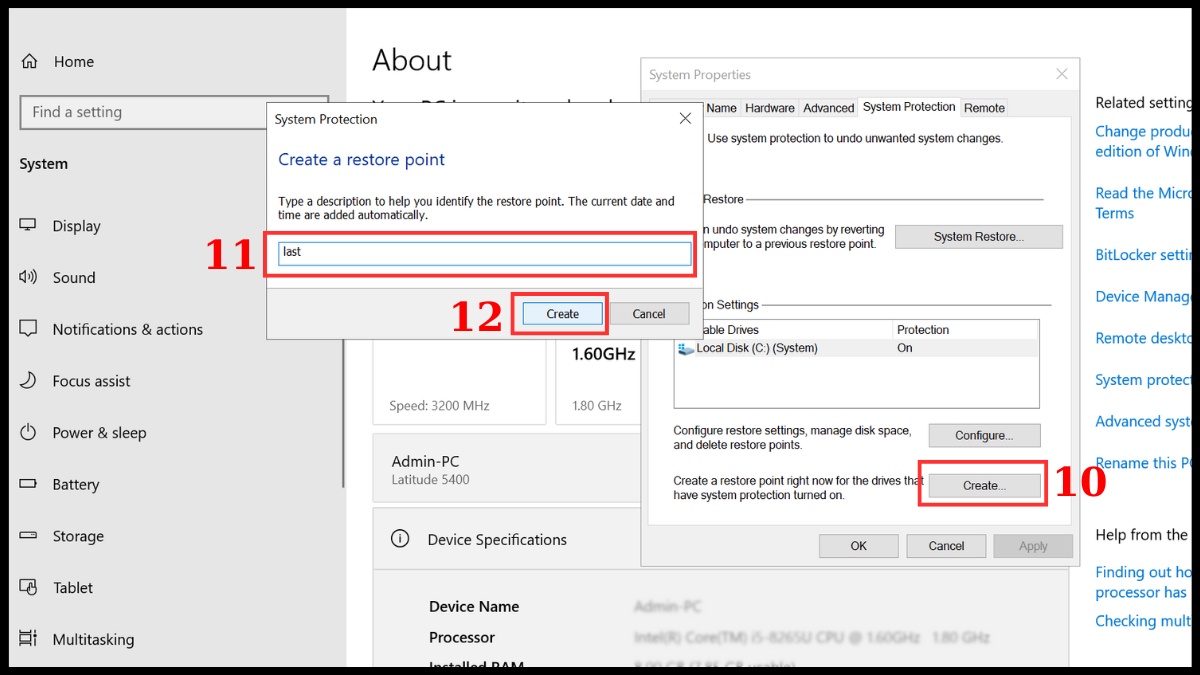Close the System Protection dialog
Screen dimensions: 1200x675
(x=685, y=119)
